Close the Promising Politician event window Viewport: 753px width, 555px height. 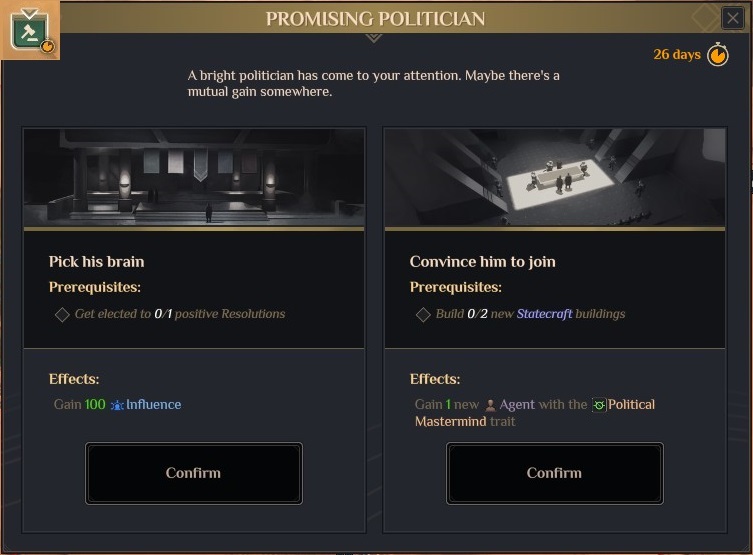point(733,18)
